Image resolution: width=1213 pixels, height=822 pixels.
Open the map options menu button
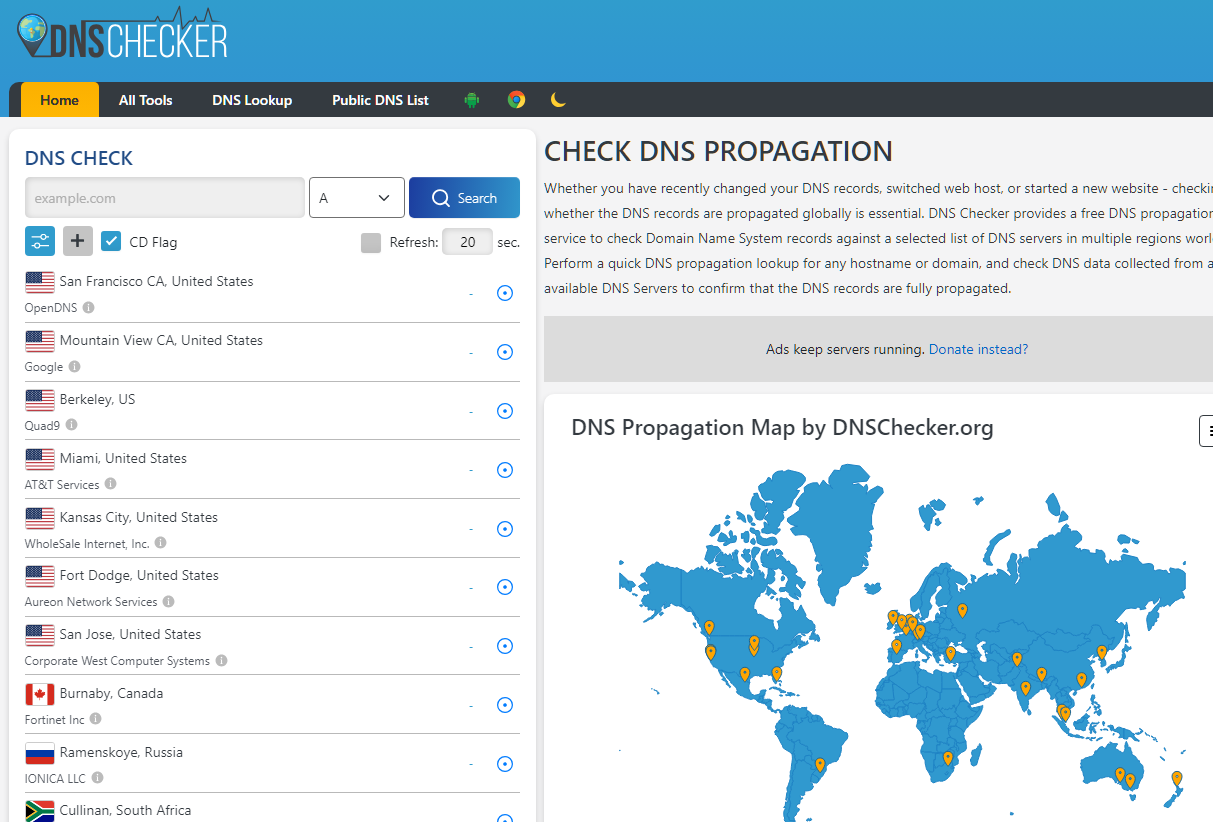1206,431
